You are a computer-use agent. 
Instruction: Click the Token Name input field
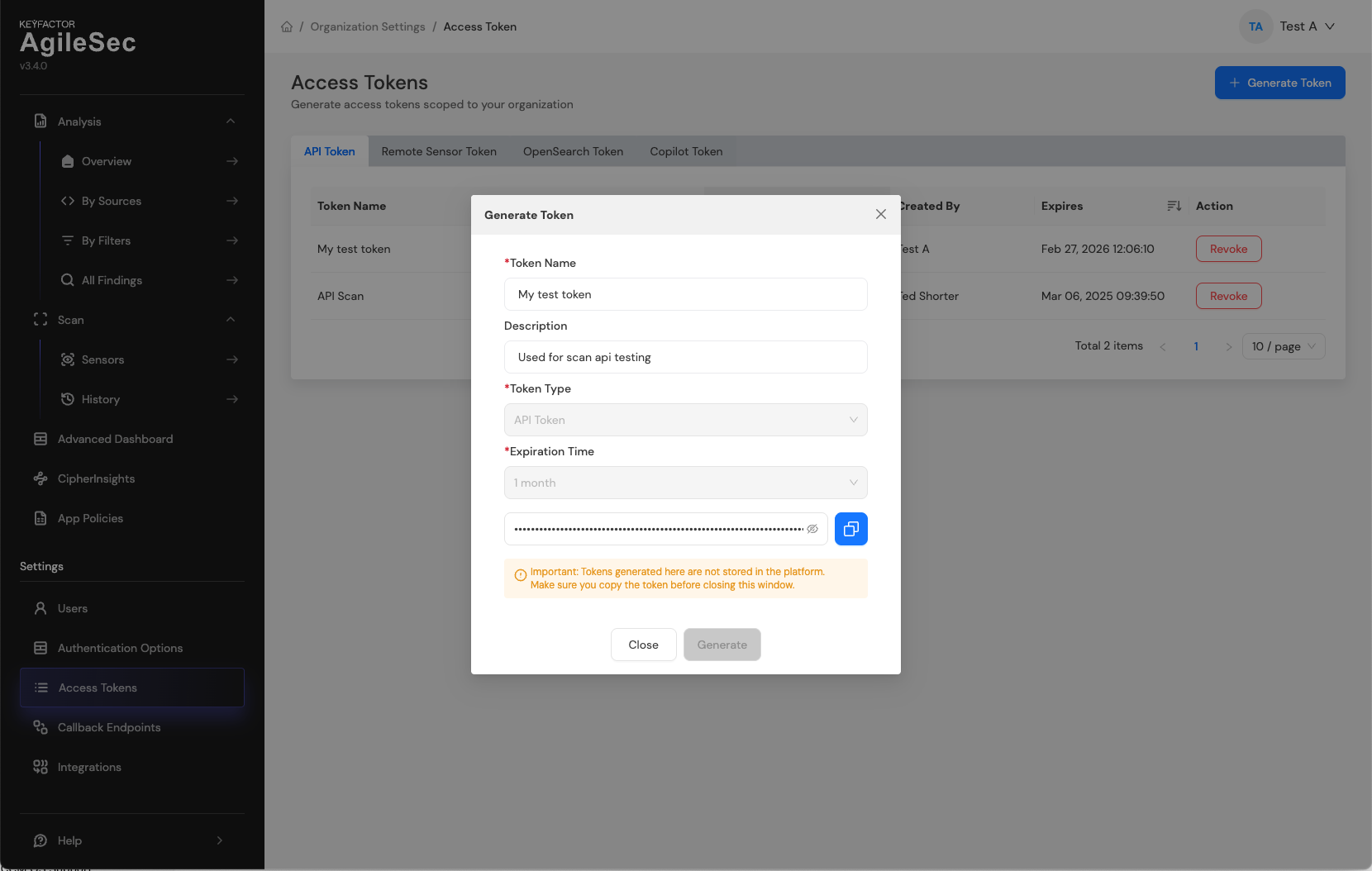(x=685, y=294)
